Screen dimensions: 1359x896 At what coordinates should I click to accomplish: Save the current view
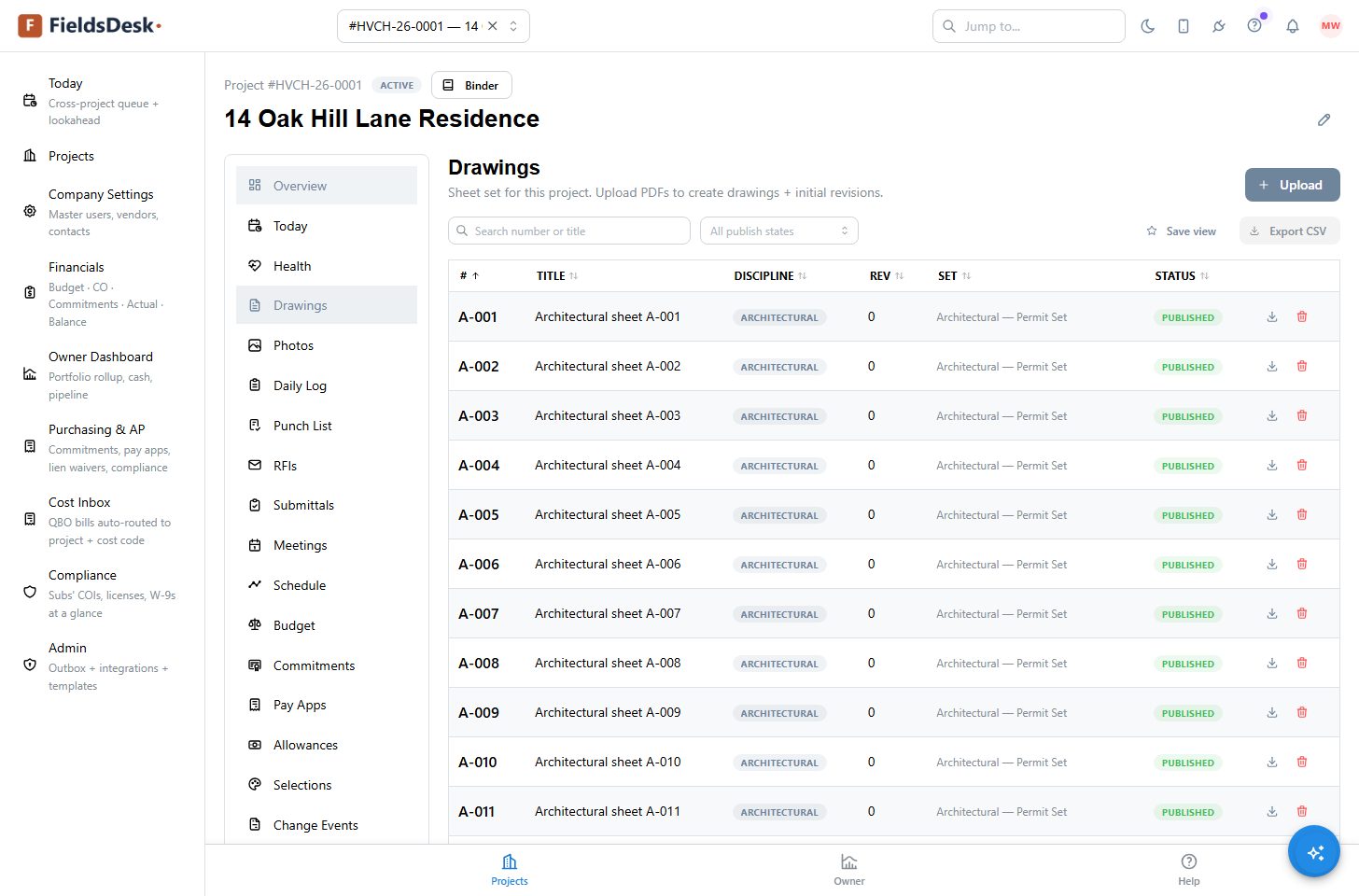tap(1181, 231)
